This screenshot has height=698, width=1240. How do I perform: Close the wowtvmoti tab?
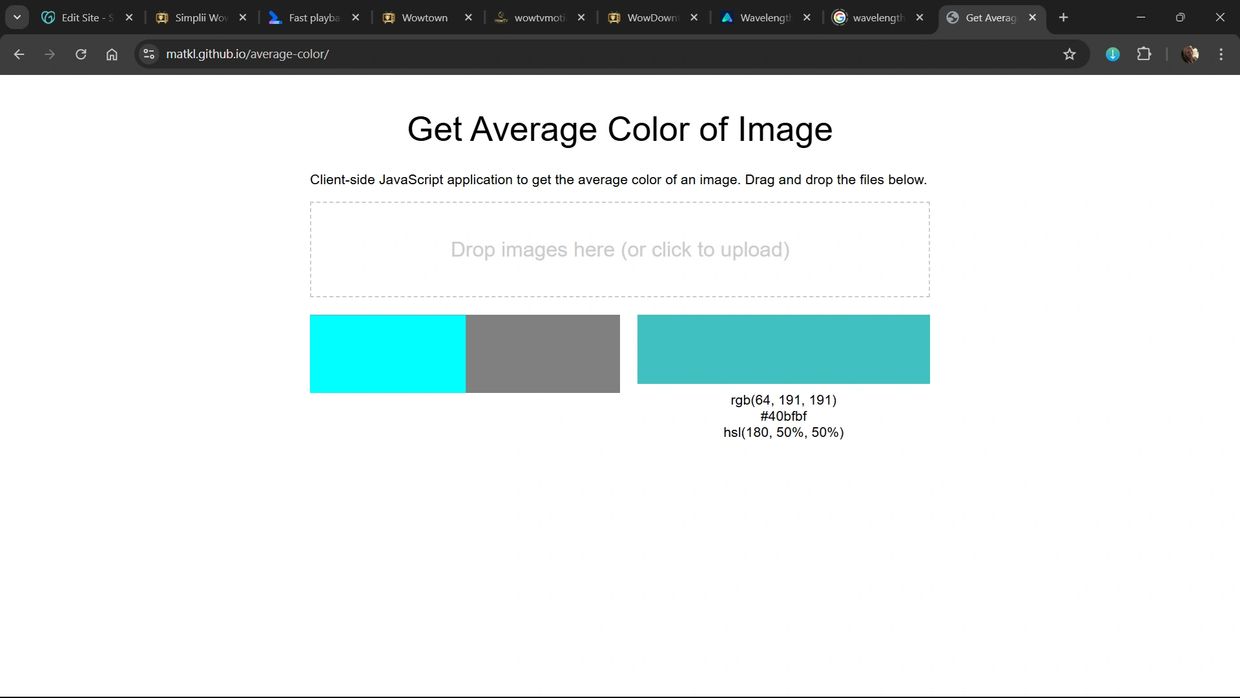(581, 18)
